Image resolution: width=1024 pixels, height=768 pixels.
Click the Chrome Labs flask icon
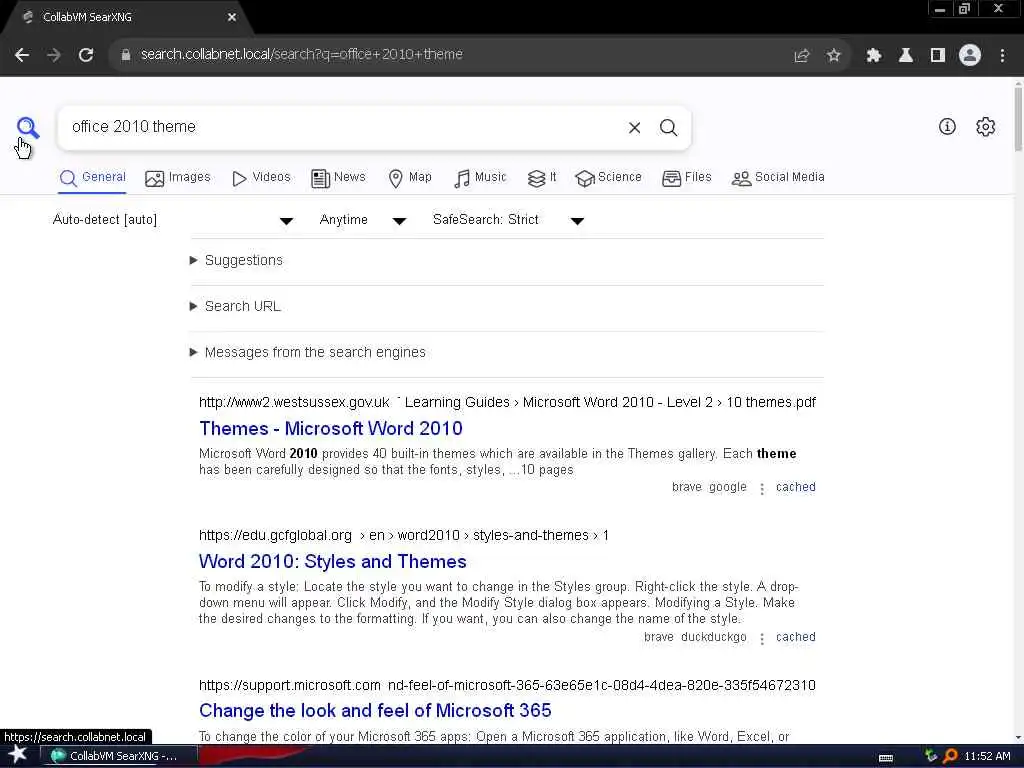coord(906,56)
